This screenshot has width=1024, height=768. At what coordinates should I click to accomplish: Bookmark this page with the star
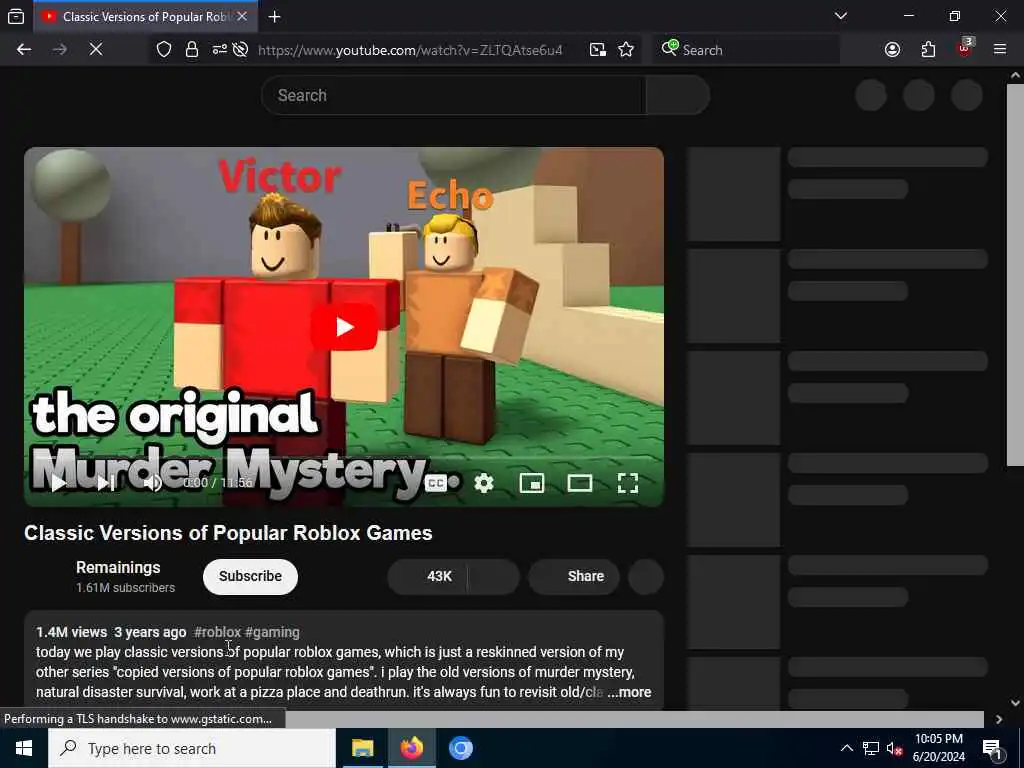click(x=626, y=50)
